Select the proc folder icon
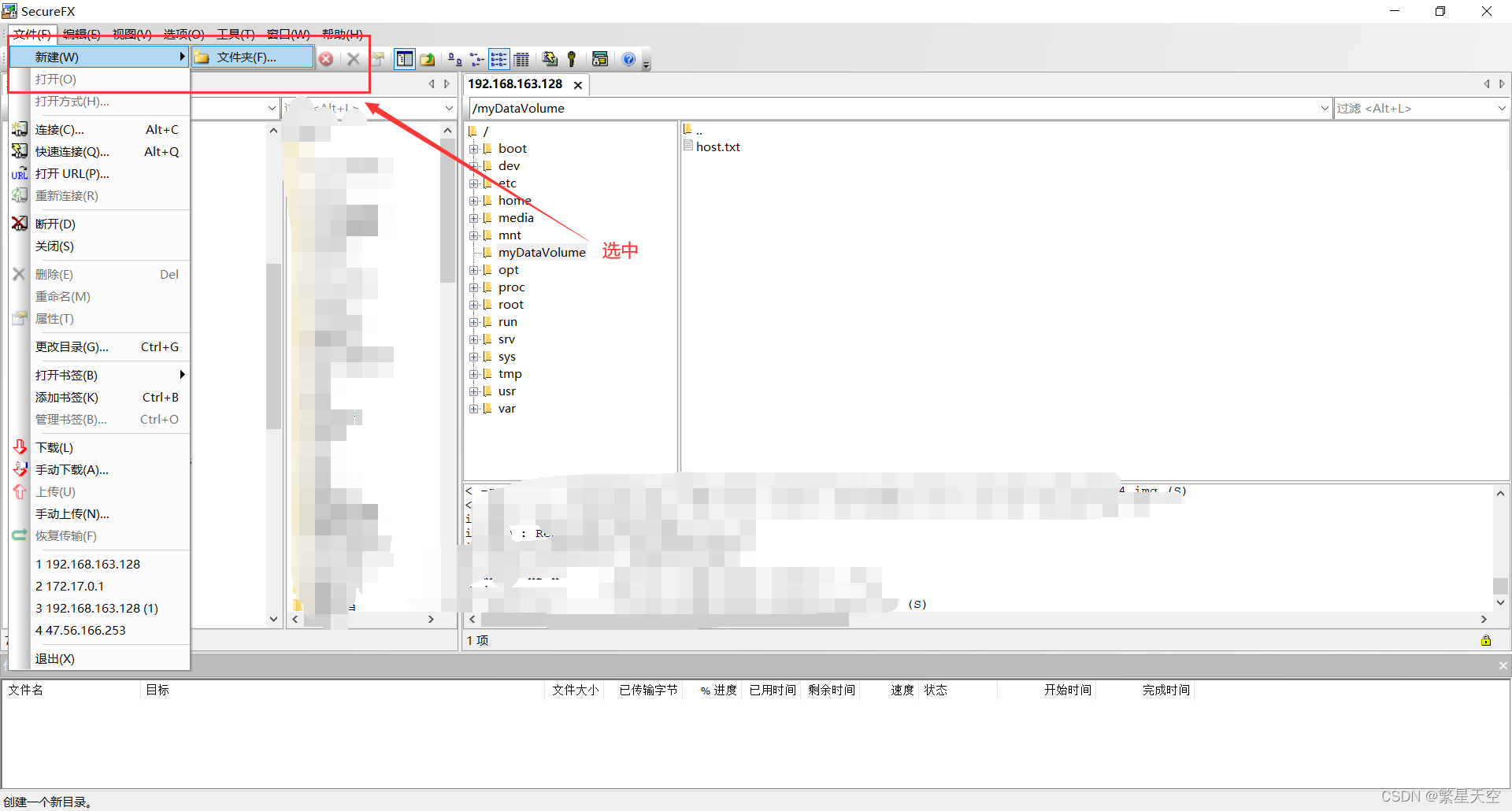Screen dimensions: 1512x811 pos(487,287)
